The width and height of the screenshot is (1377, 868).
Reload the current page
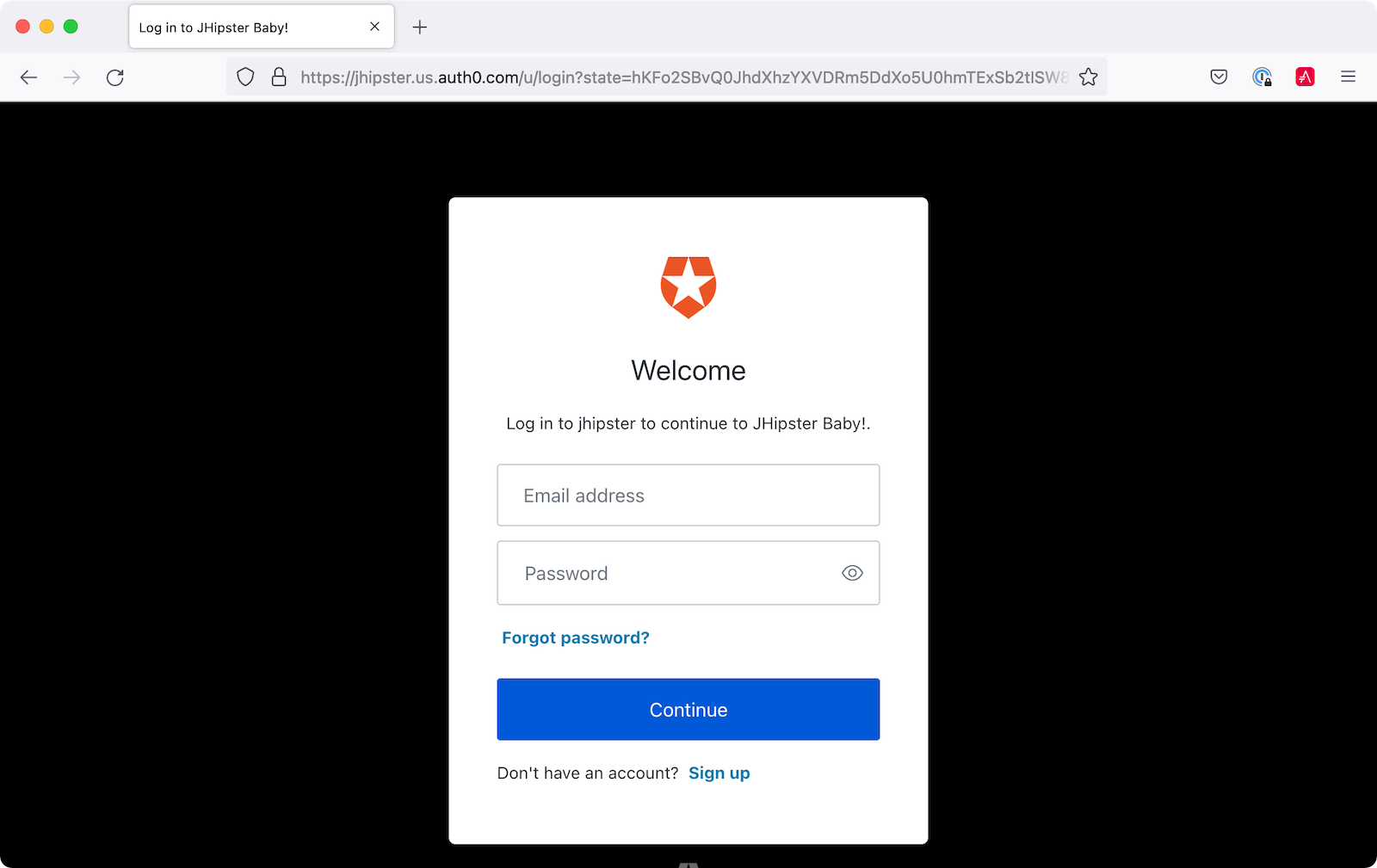coord(115,77)
